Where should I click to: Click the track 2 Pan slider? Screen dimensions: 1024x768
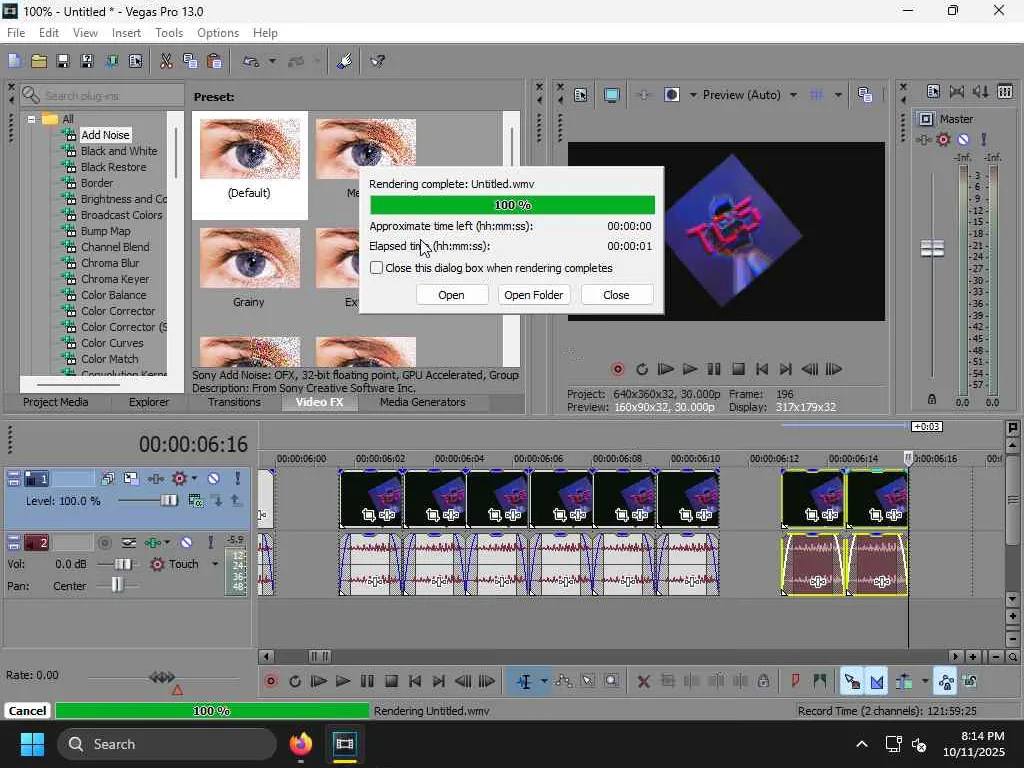[117, 585]
